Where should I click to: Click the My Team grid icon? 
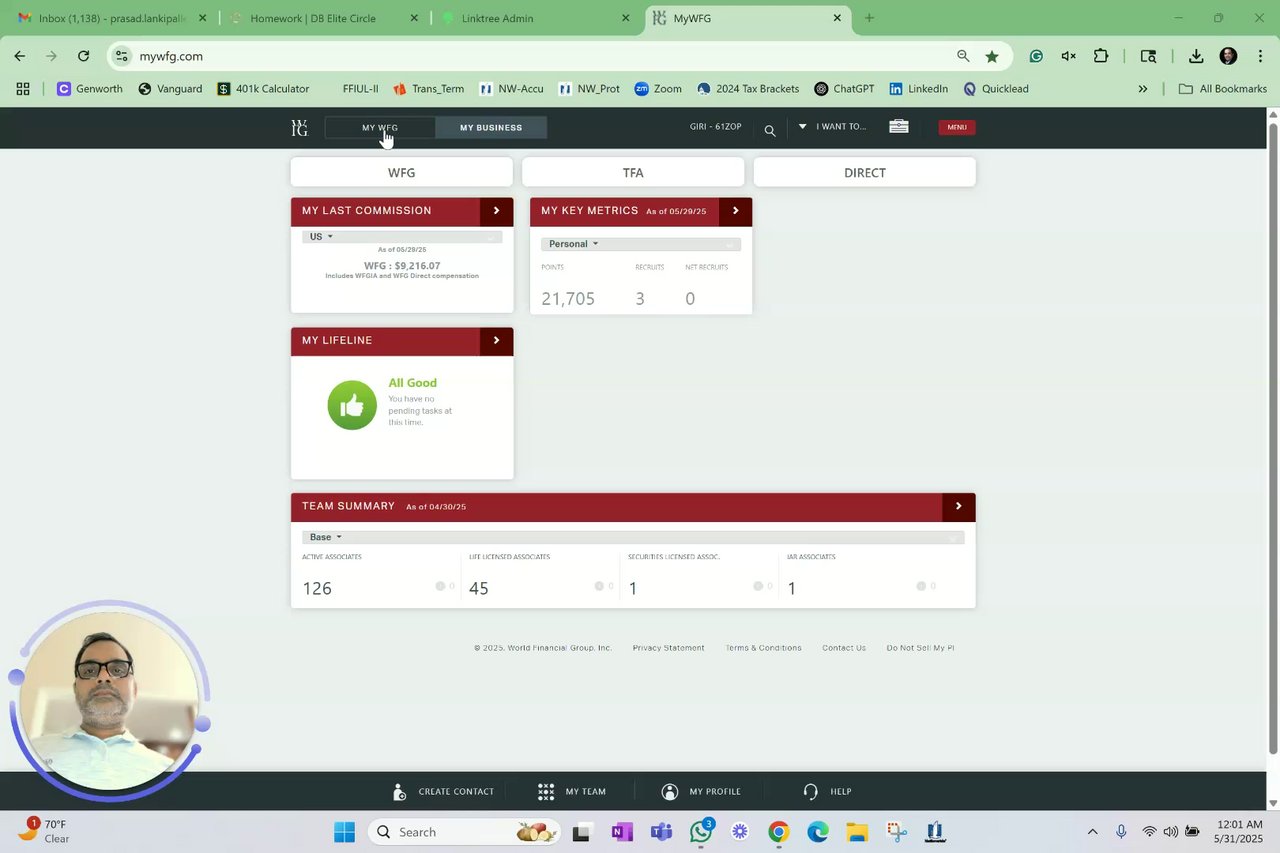[x=546, y=791]
